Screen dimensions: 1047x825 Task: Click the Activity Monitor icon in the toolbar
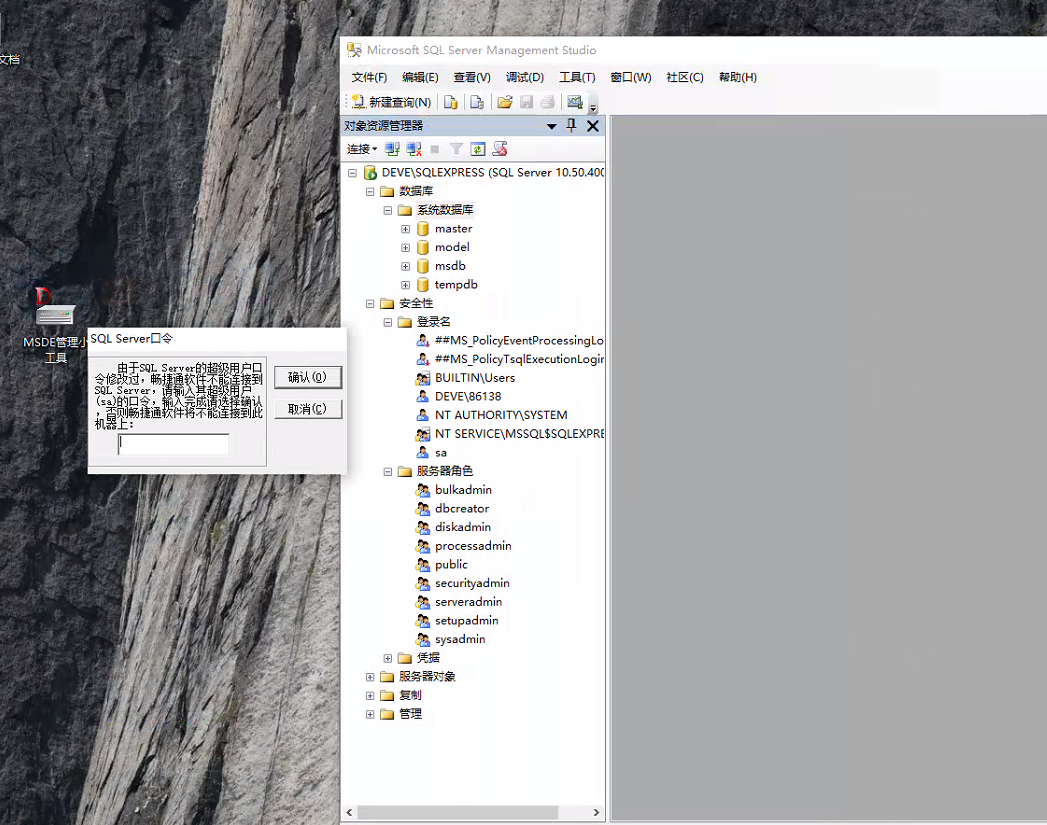[x=575, y=102]
